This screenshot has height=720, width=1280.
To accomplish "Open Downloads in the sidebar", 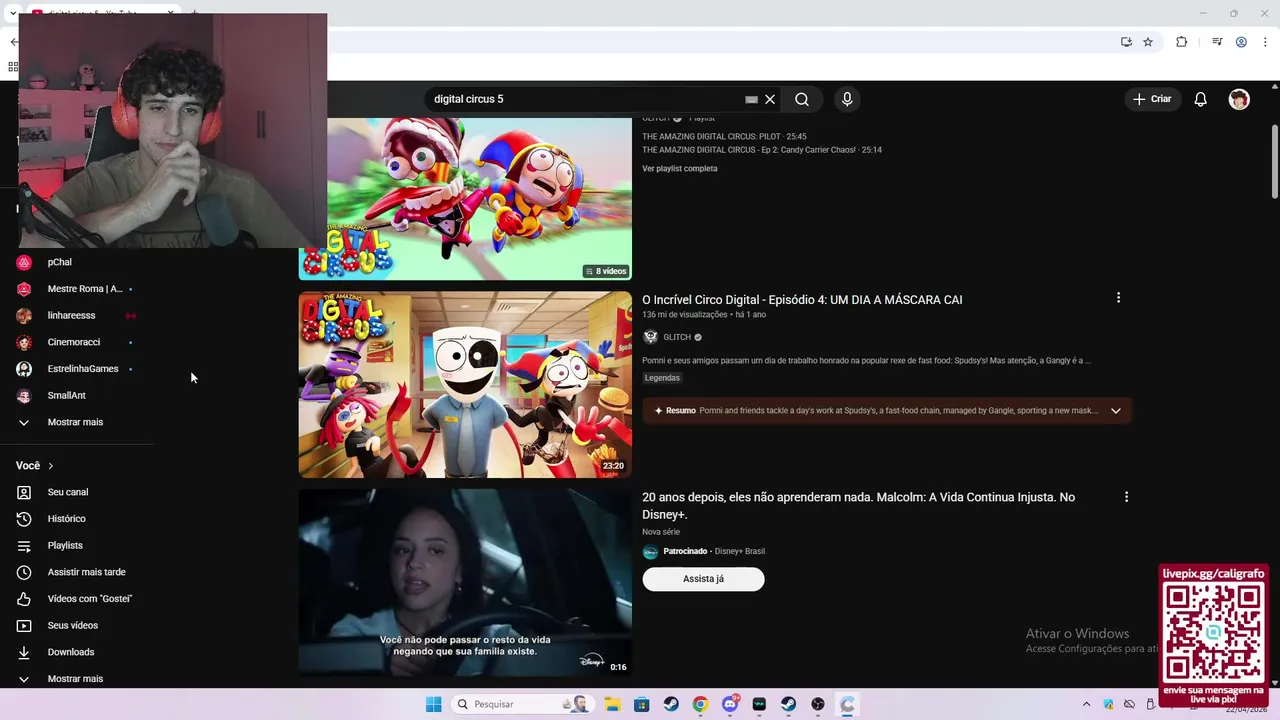I will point(70,652).
